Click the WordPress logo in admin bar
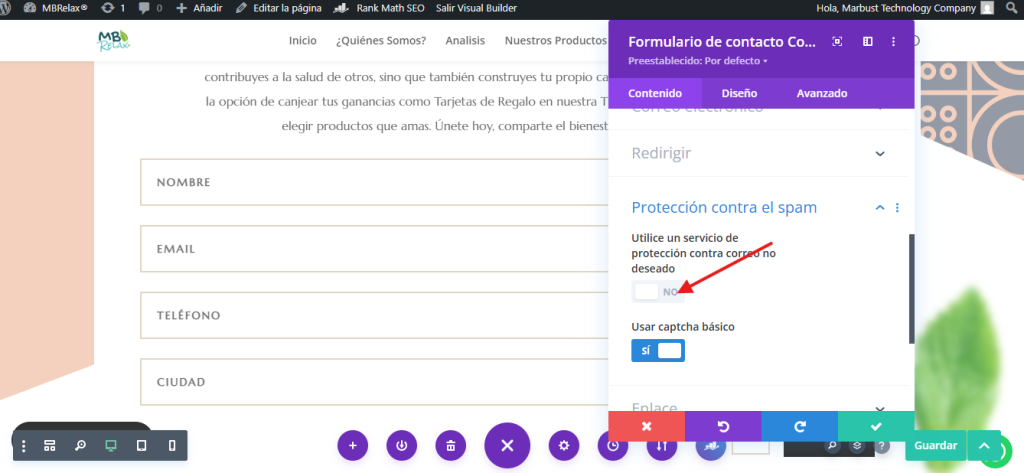 pos(5,8)
